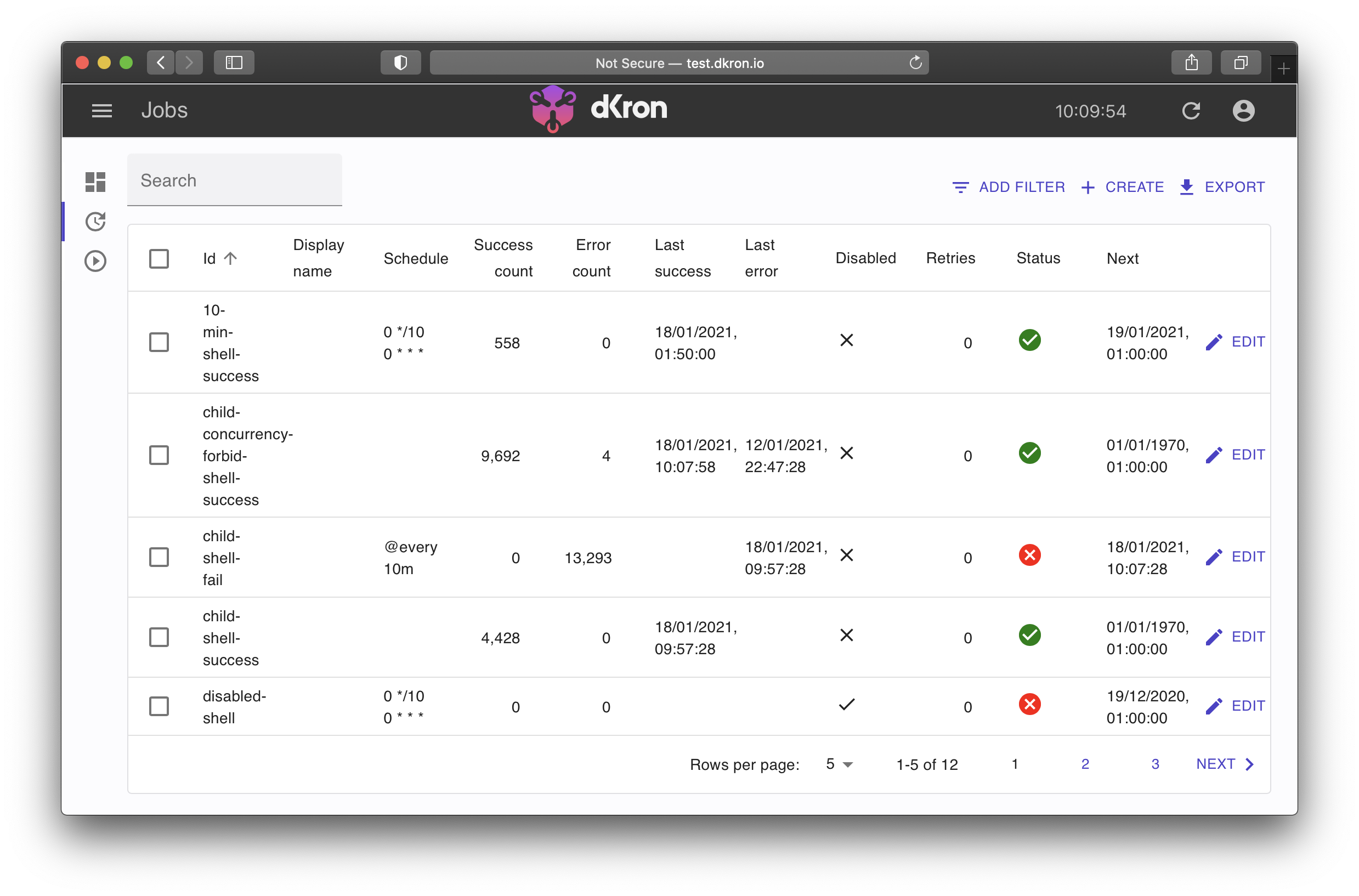Check the child-concurrency-forbid-shell-success row checkbox
Image resolution: width=1359 pixels, height=896 pixels.
[x=160, y=455]
